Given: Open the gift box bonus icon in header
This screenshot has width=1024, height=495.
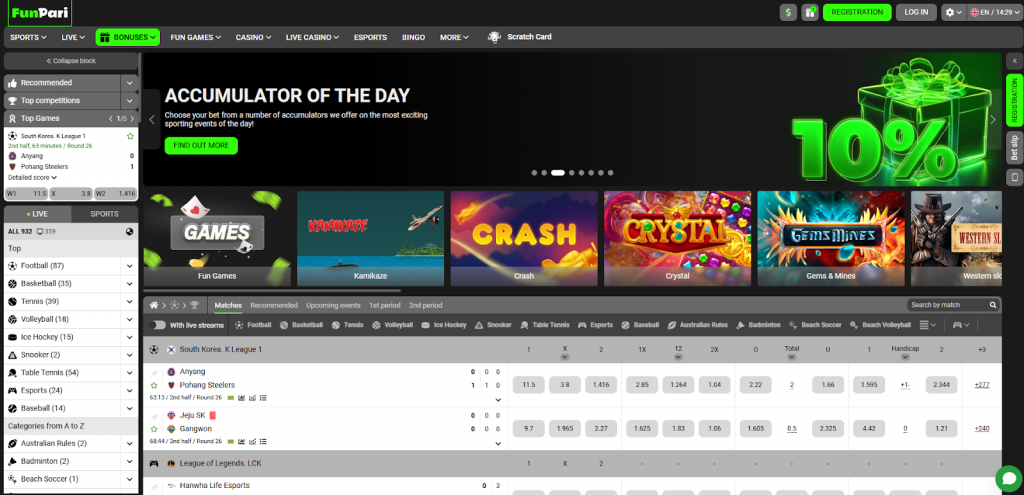Looking at the screenshot, I should pyautogui.click(x=810, y=12).
